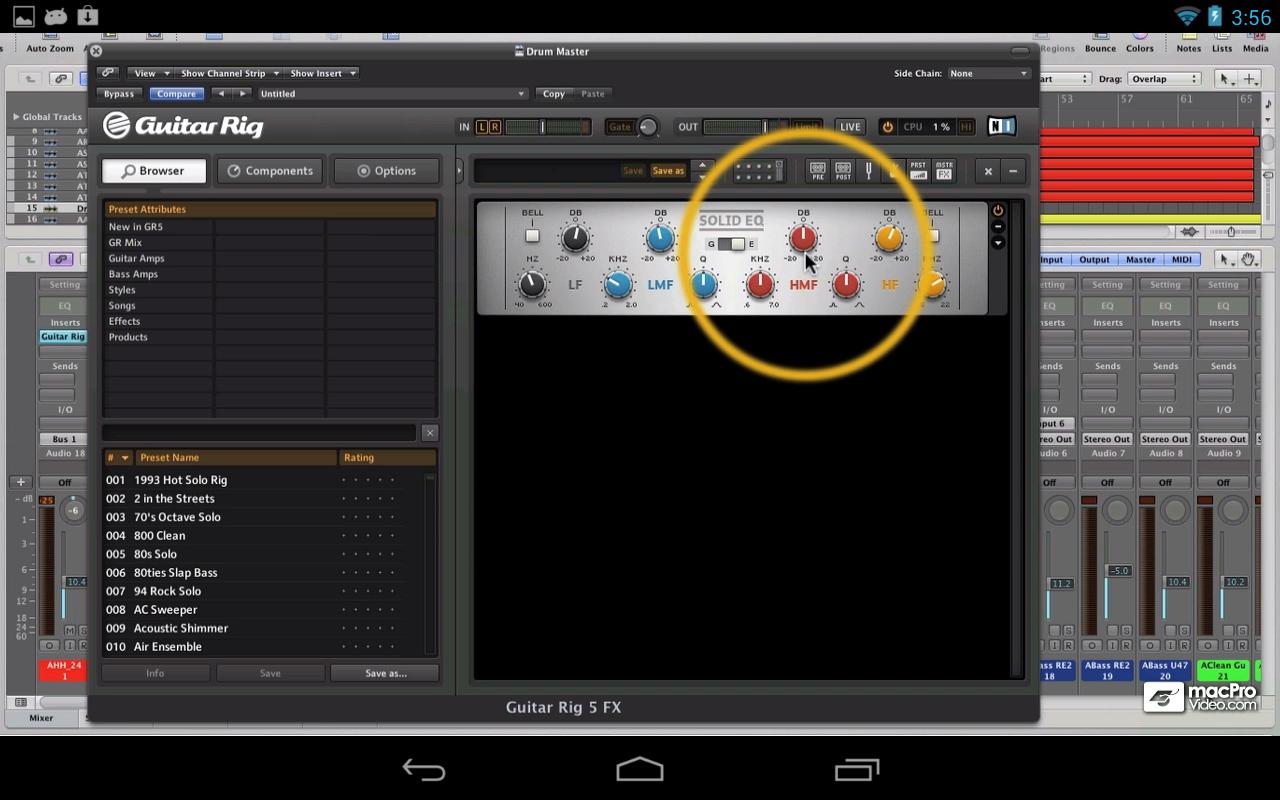
Task: Collapse the browser sidebar arrow
Action: coord(460,171)
